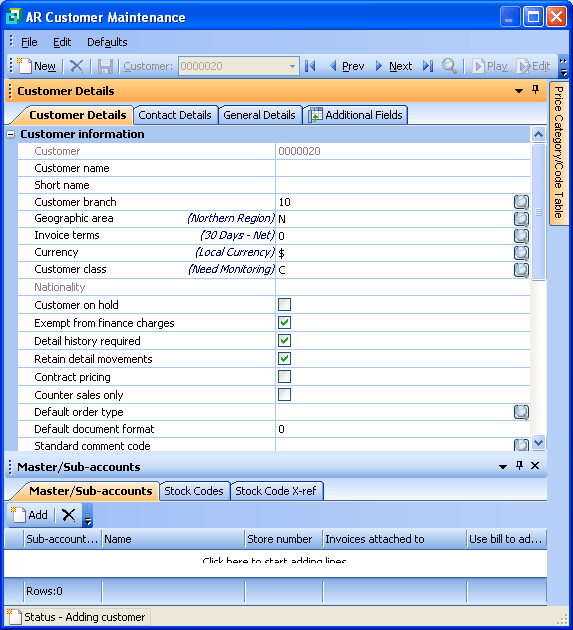Click Use bill to ad... column header
The image size is (573, 630).
[506, 539]
